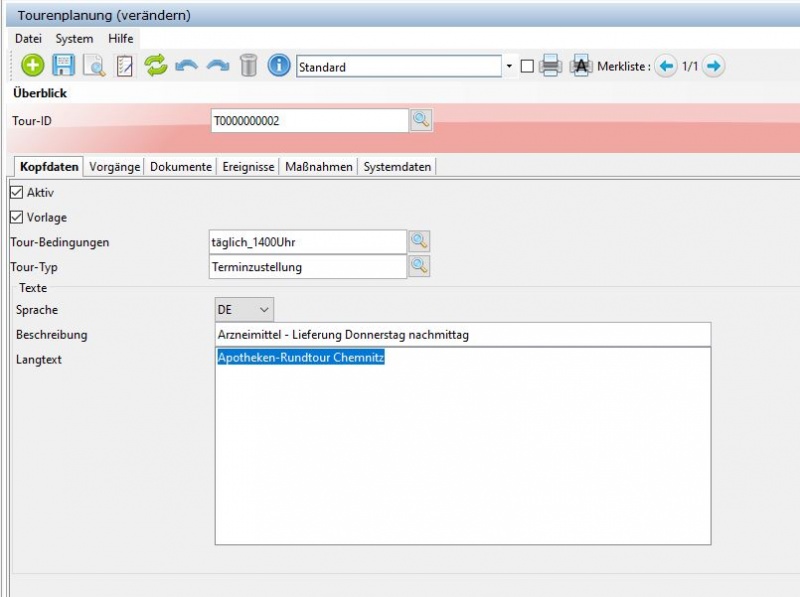Expand the Standard layout dropdown
Viewport: 800px width, 597px height.
[x=509, y=67]
